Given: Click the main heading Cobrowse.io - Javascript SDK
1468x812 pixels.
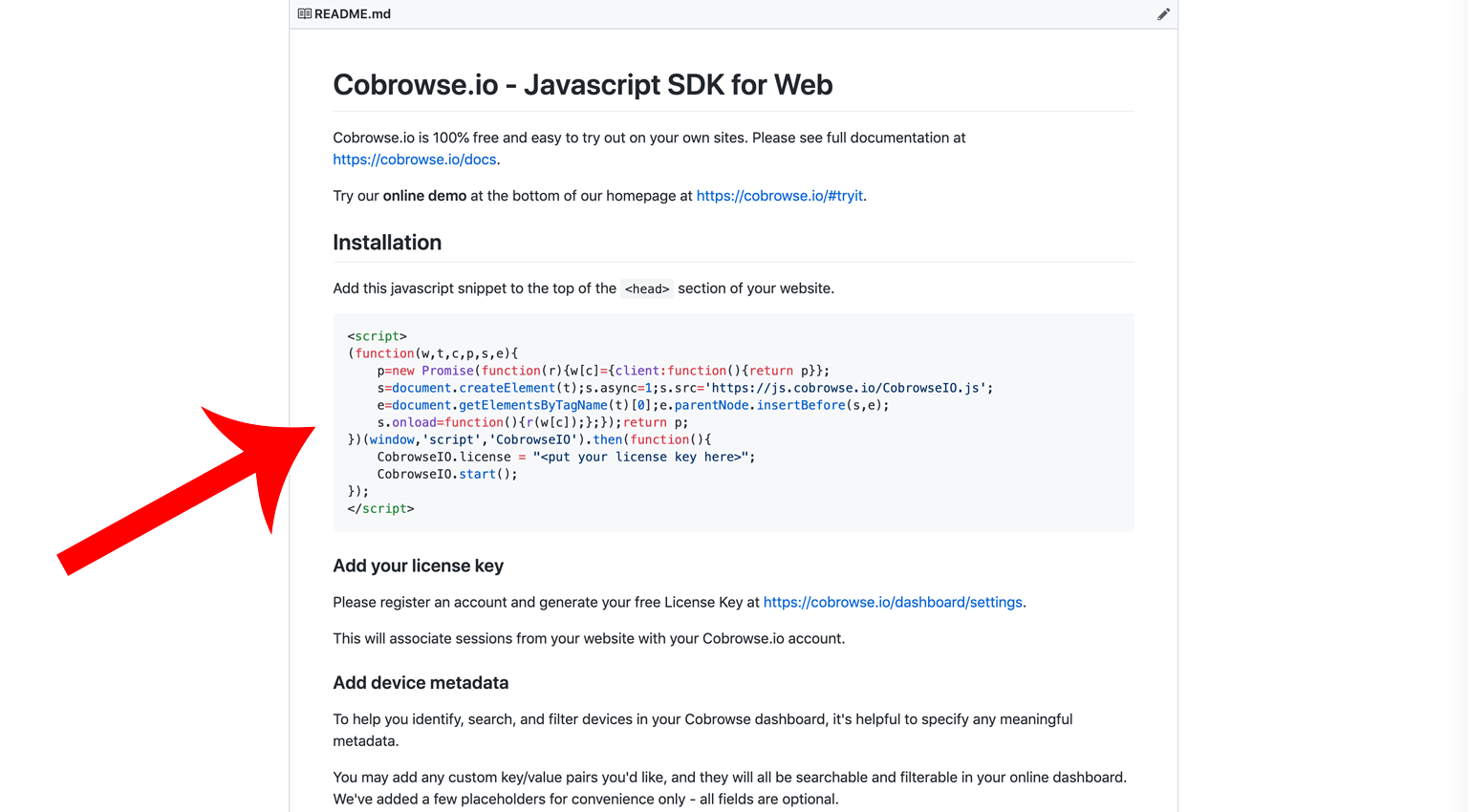Looking at the screenshot, I should tap(582, 85).
